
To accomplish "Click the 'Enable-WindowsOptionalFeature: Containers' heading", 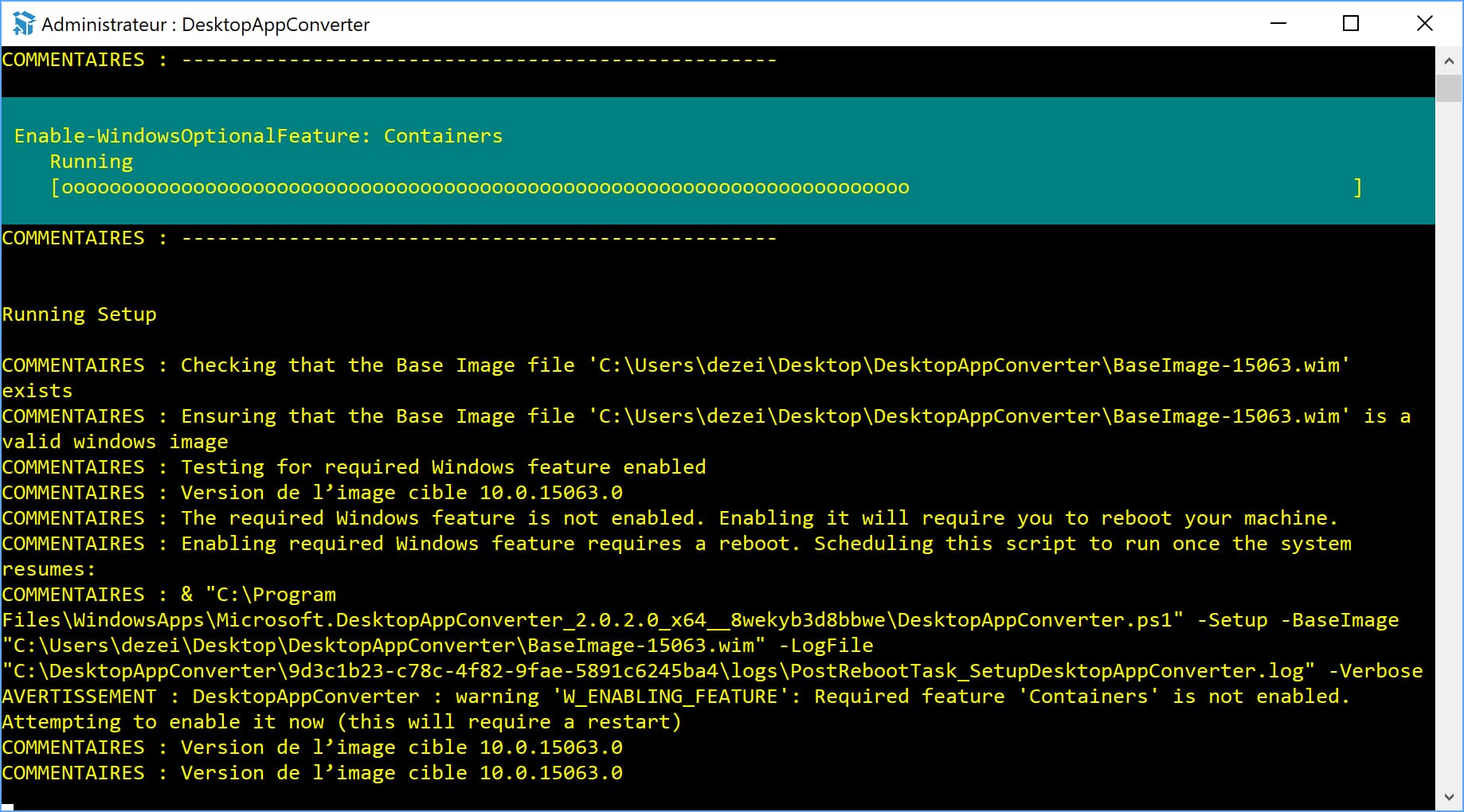I will [258, 136].
